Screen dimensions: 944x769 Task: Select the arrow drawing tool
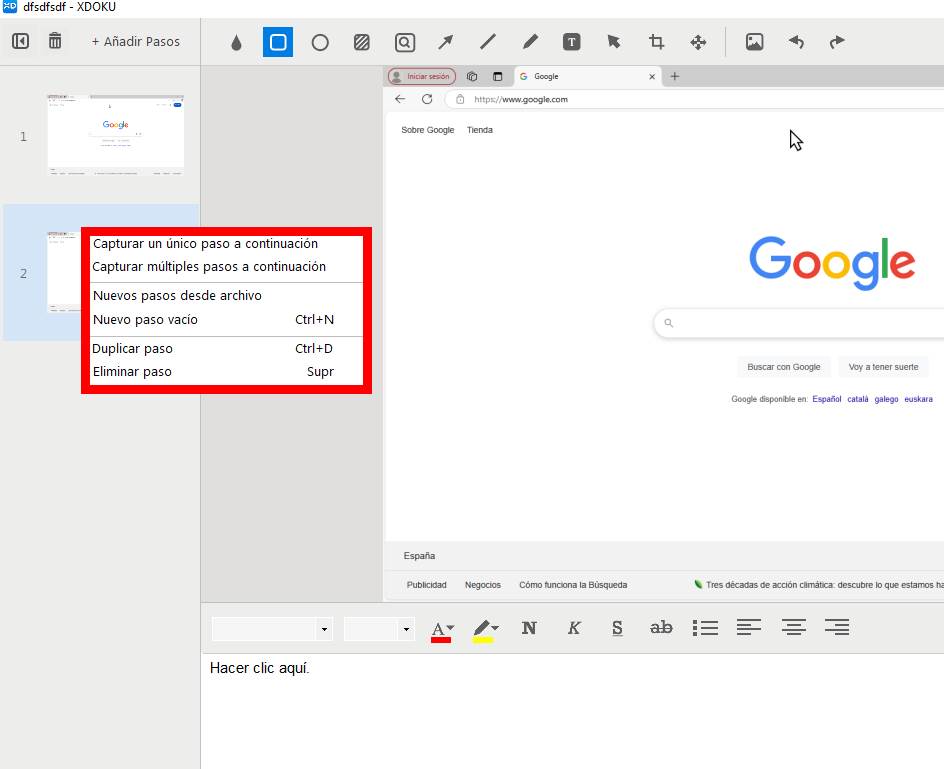coord(446,42)
